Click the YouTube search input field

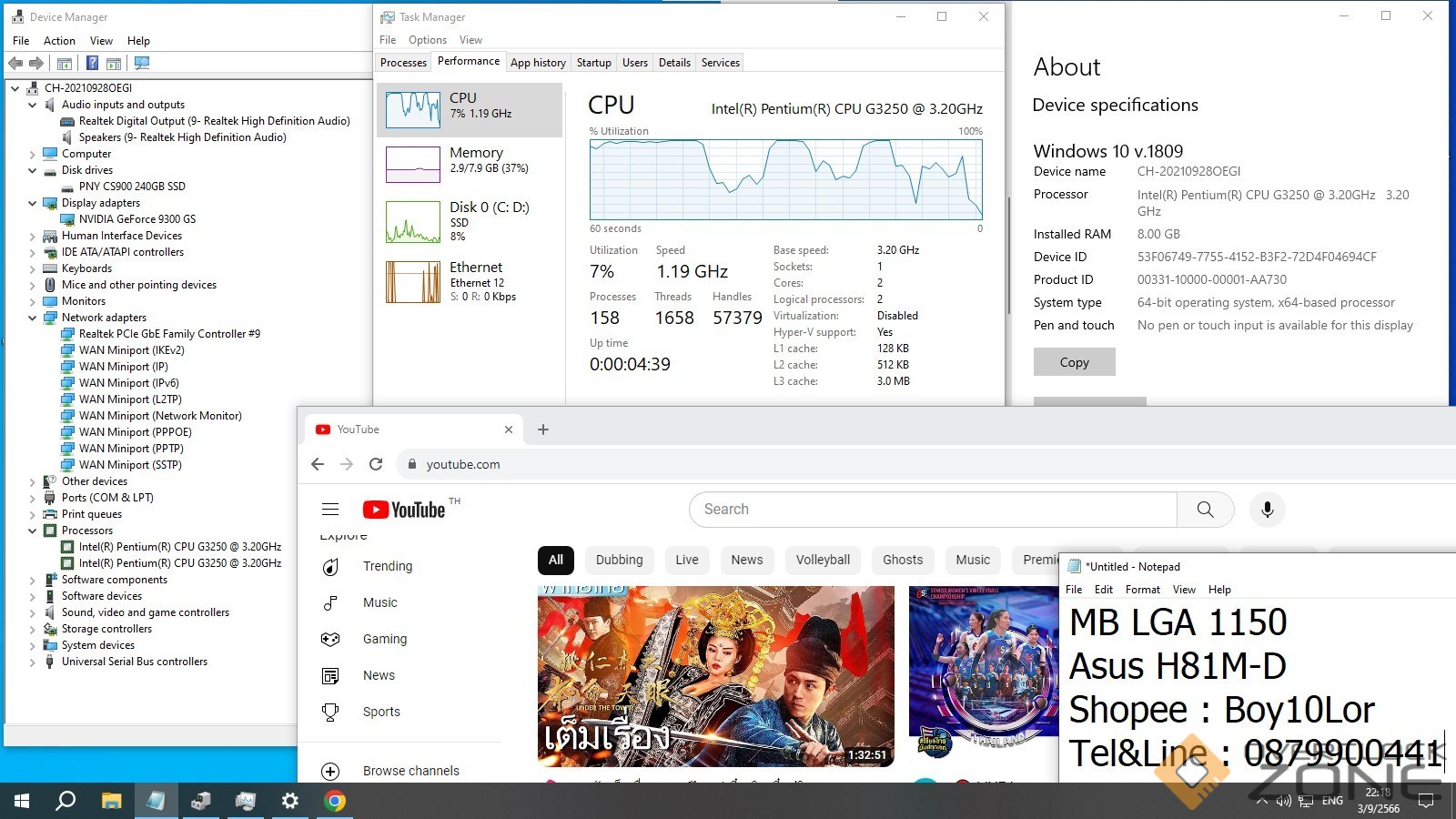tap(933, 510)
